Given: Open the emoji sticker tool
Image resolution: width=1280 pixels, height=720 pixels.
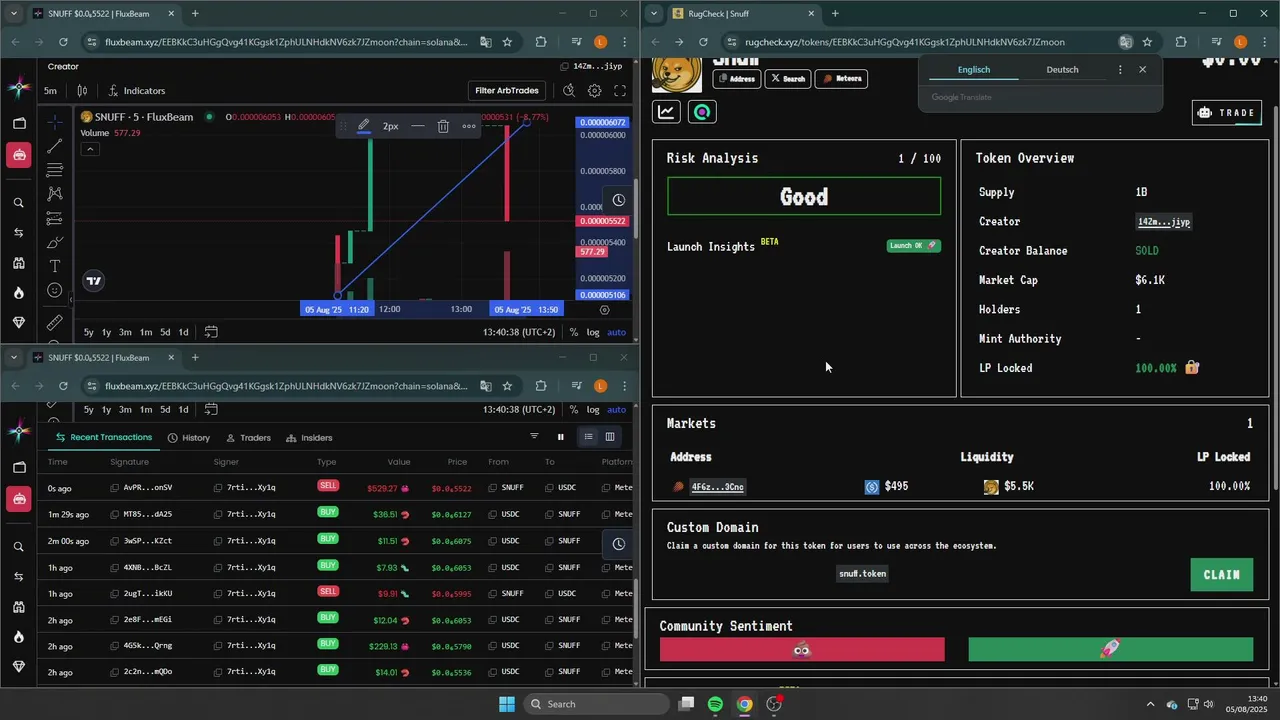Looking at the screenshot, I should pos(55,291).
